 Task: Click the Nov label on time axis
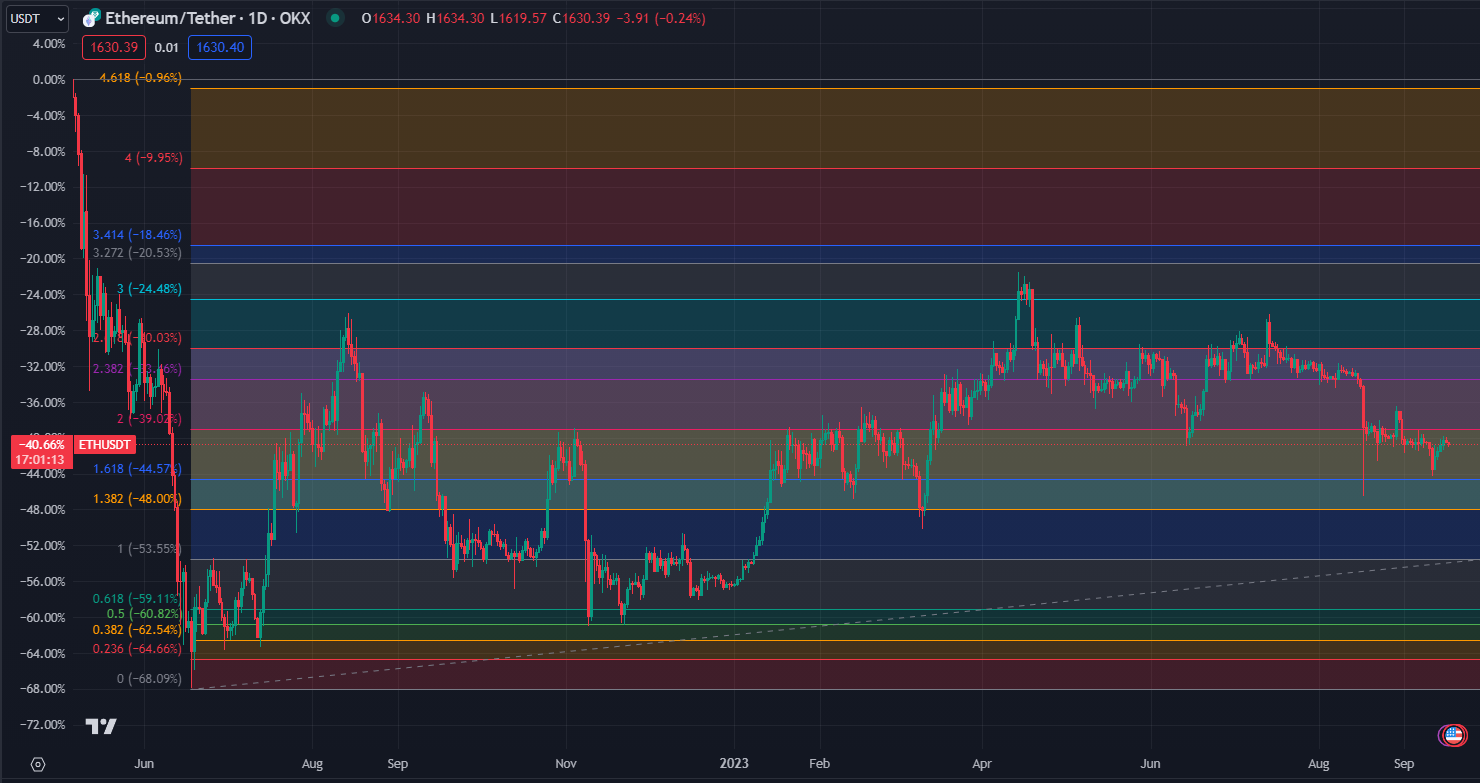(x=566, y=763)
